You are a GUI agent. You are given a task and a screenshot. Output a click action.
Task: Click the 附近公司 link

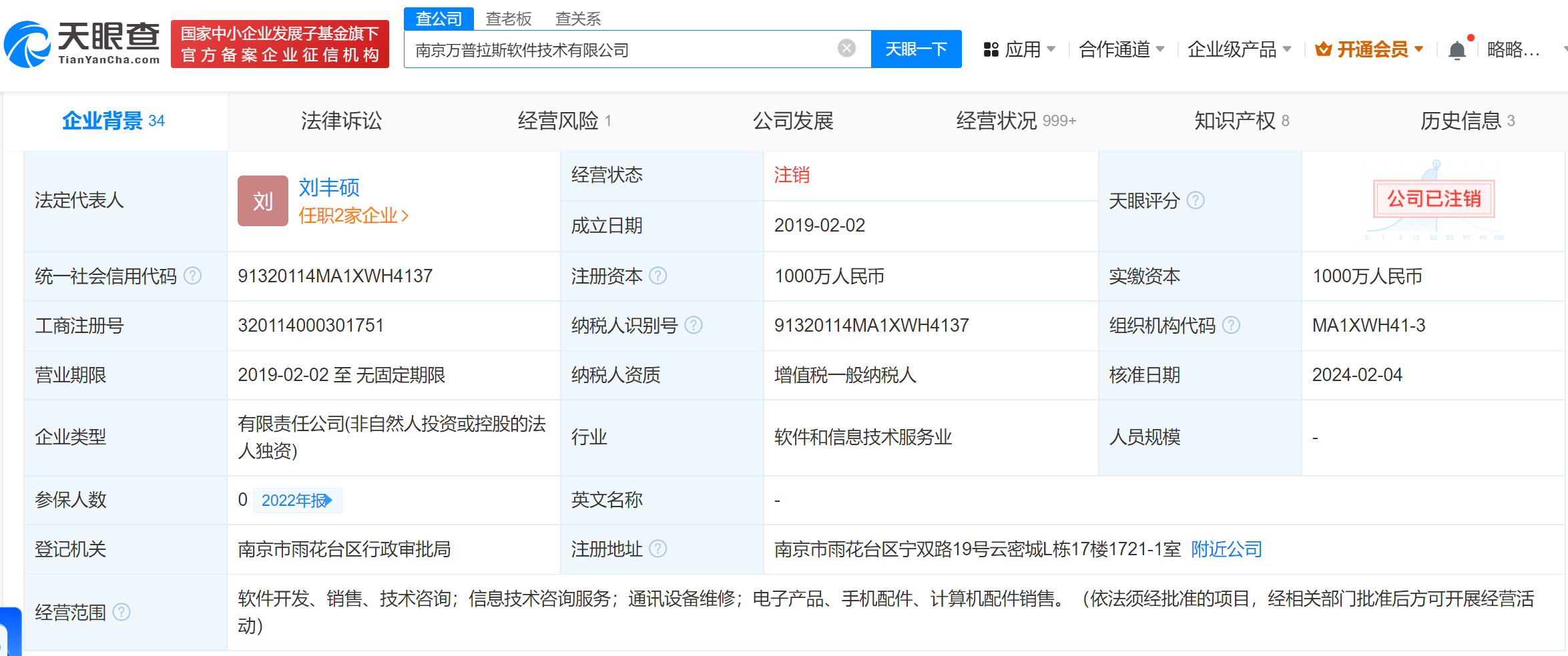tap(1227, 549)
